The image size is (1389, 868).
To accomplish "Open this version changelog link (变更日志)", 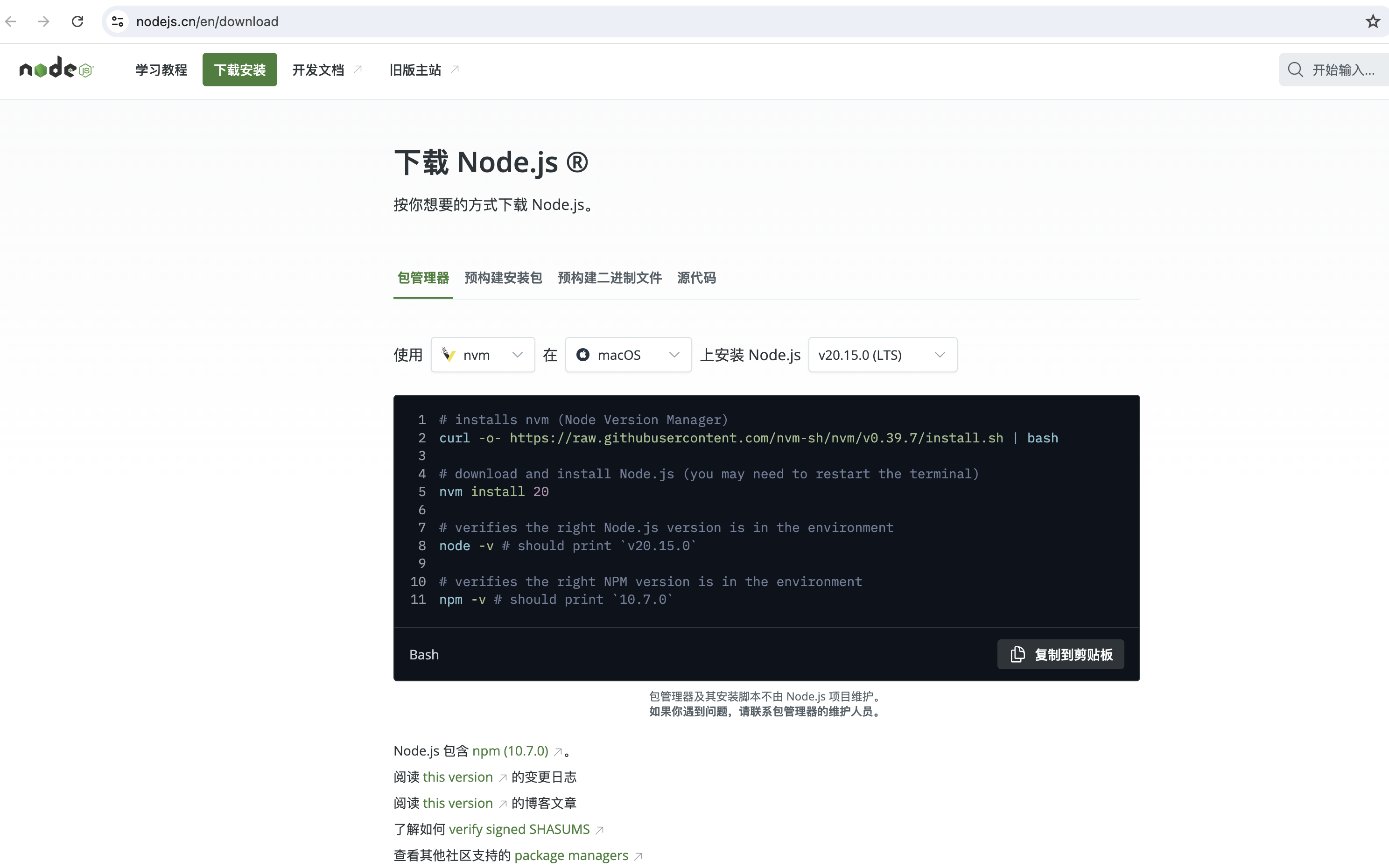I will click(457, 777).
